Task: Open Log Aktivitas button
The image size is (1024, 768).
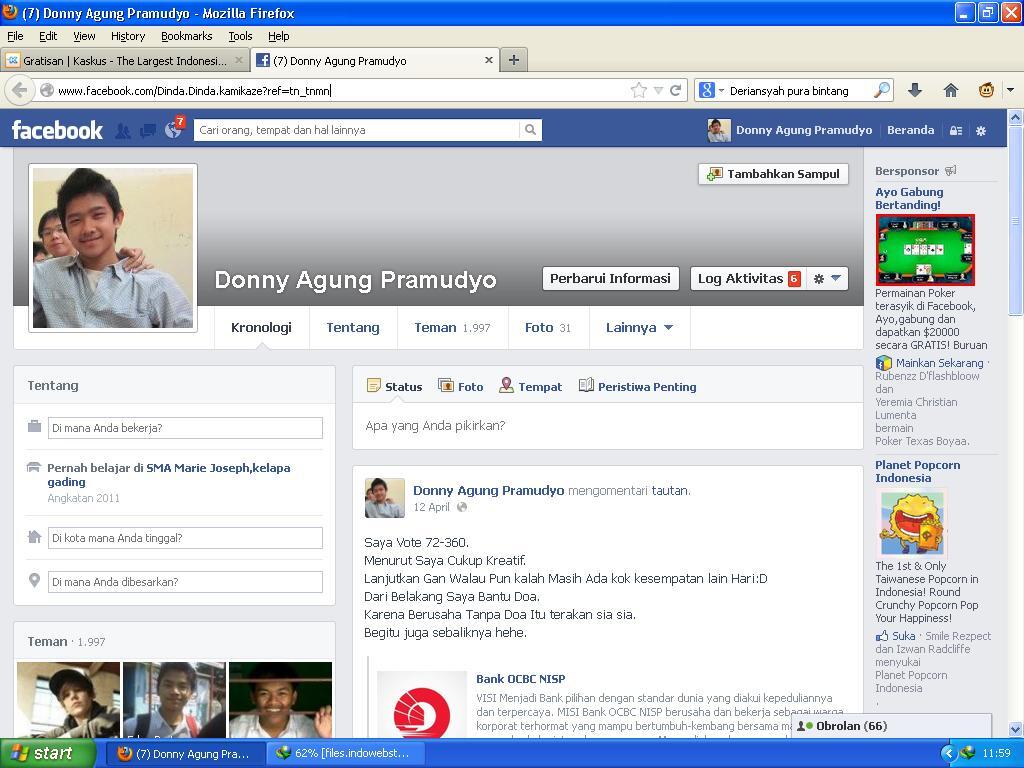Action: (x=748, y=278)
